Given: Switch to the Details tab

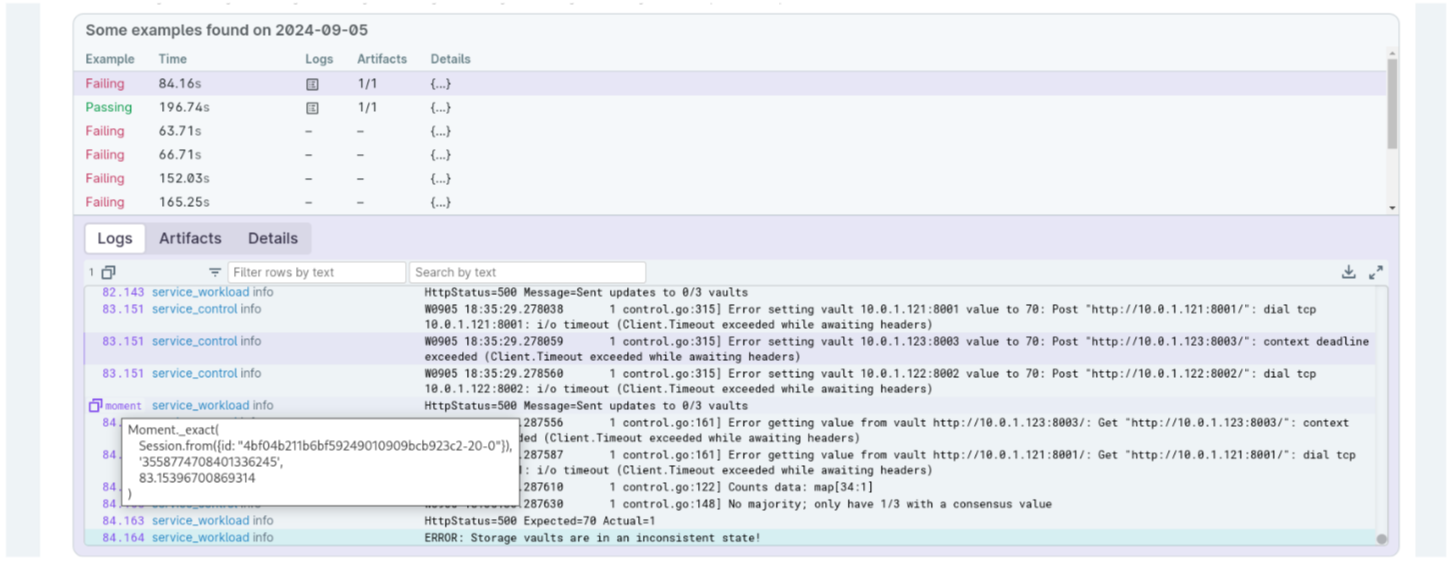Looking at the screenshot, I should (273, 238).
